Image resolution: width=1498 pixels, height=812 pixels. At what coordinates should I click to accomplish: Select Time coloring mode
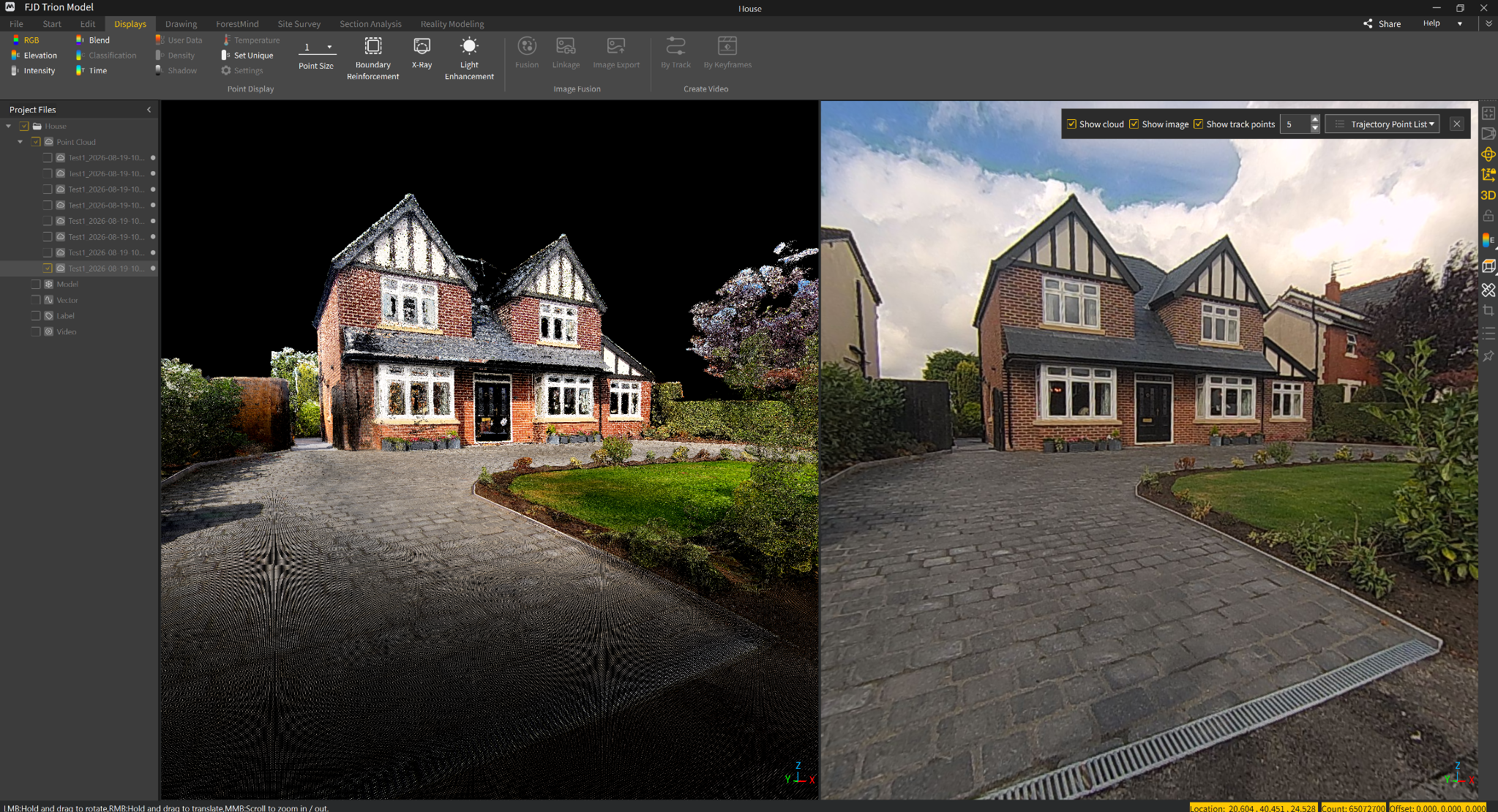tap(91, 71)
